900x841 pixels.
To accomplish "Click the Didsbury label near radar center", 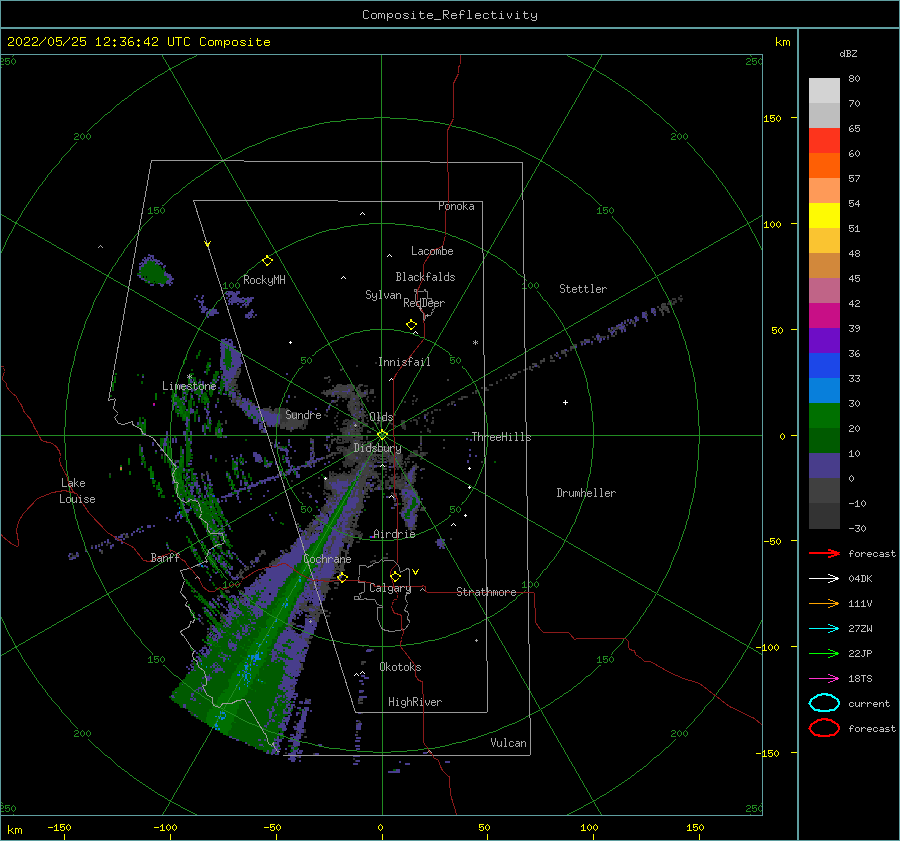I will 377,448.
